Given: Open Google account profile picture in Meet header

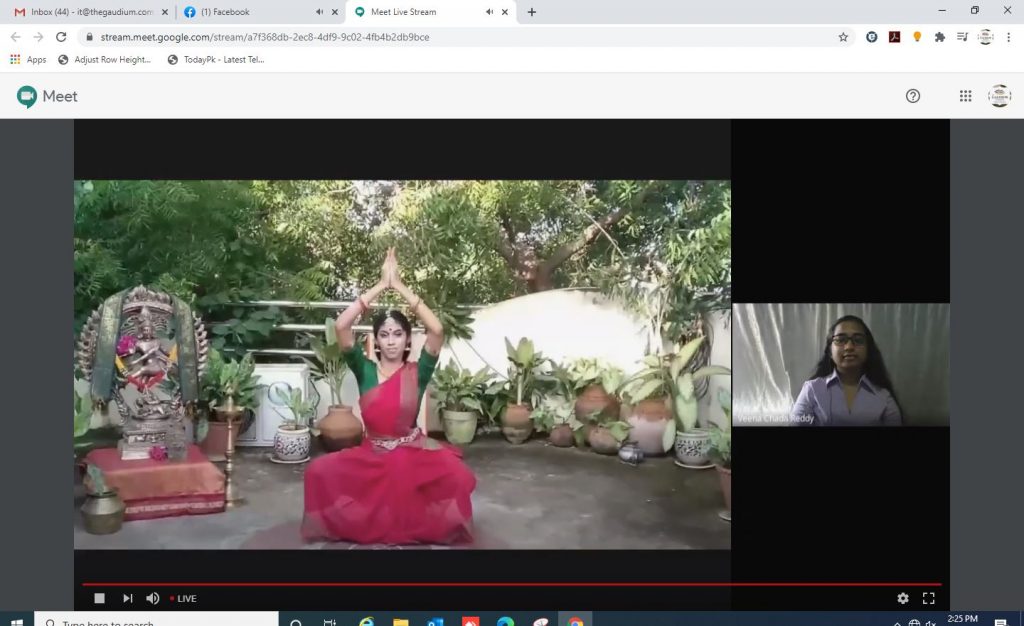Looking at the screenshot, I should [999, 96].
